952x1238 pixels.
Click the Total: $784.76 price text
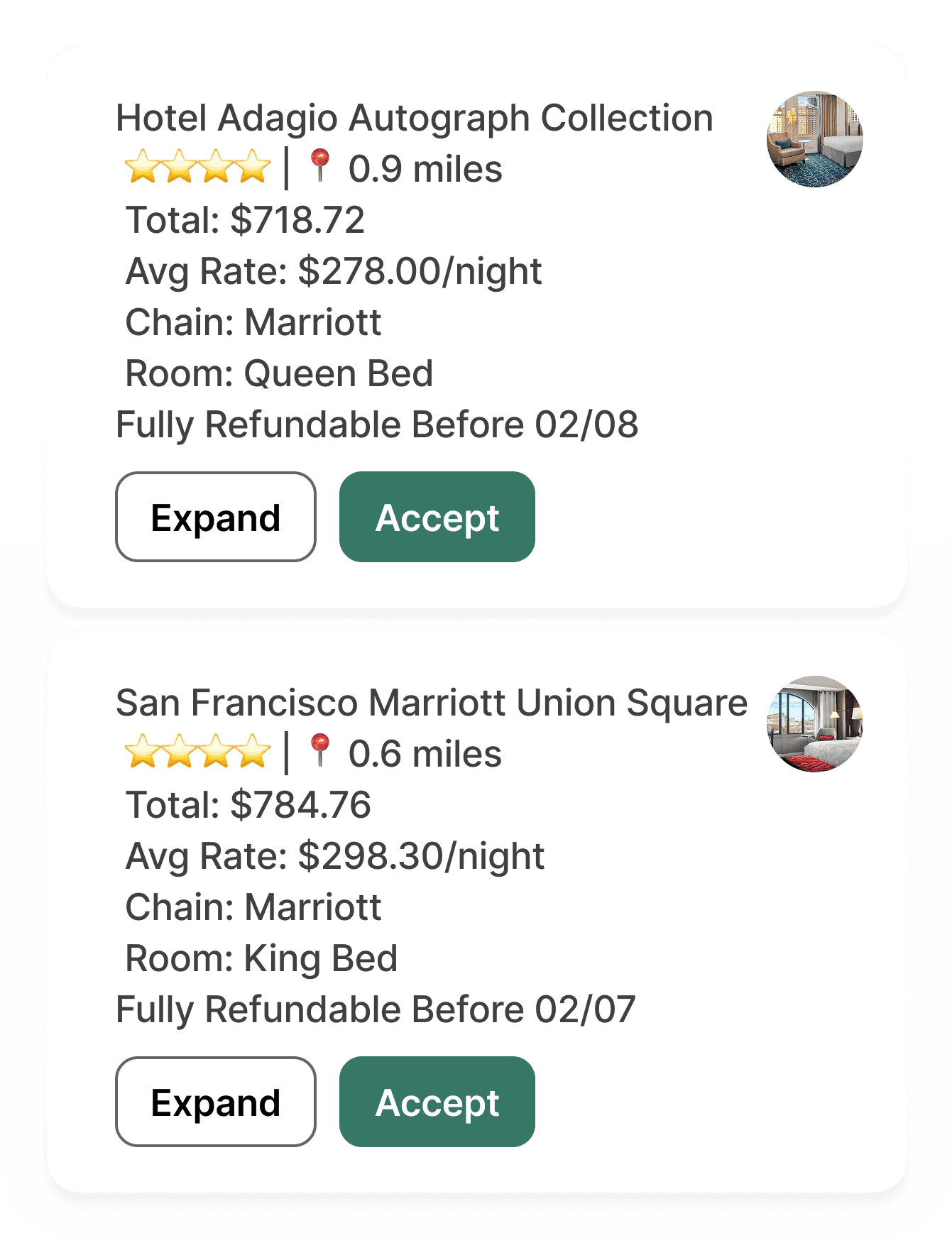coord(248,805)
